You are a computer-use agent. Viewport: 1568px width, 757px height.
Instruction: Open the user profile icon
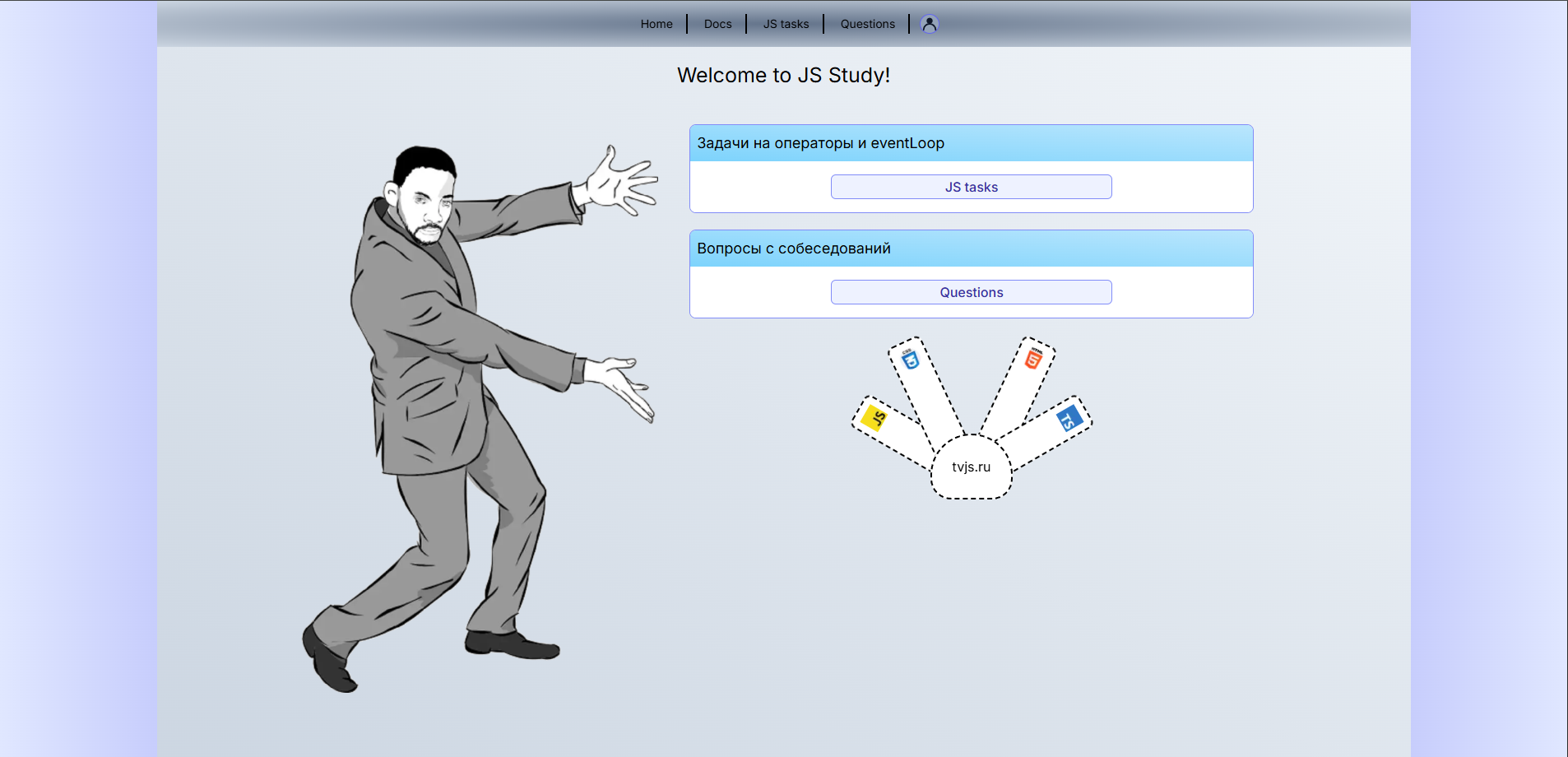click(930, 24)
